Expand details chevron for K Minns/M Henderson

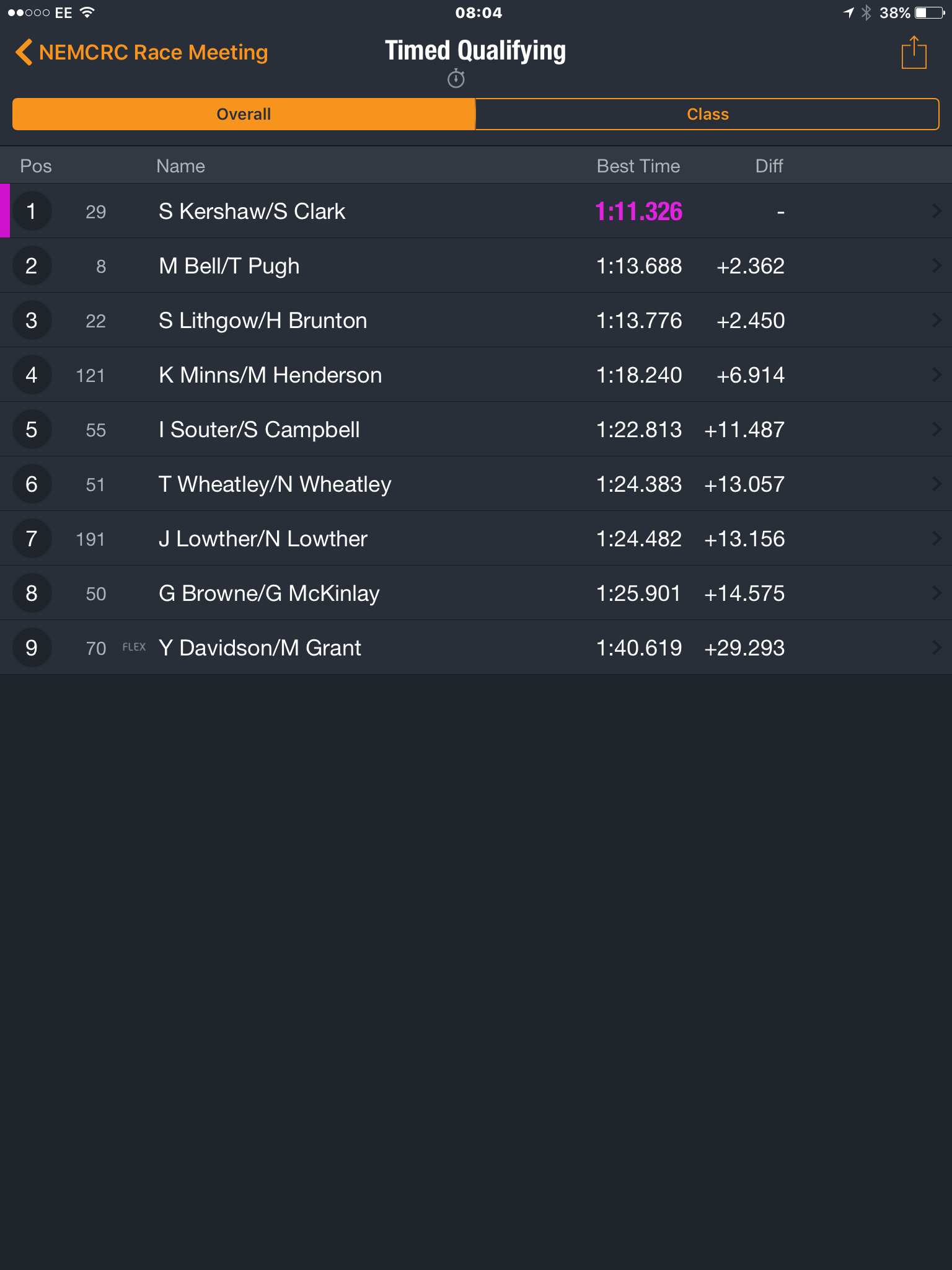937,375
